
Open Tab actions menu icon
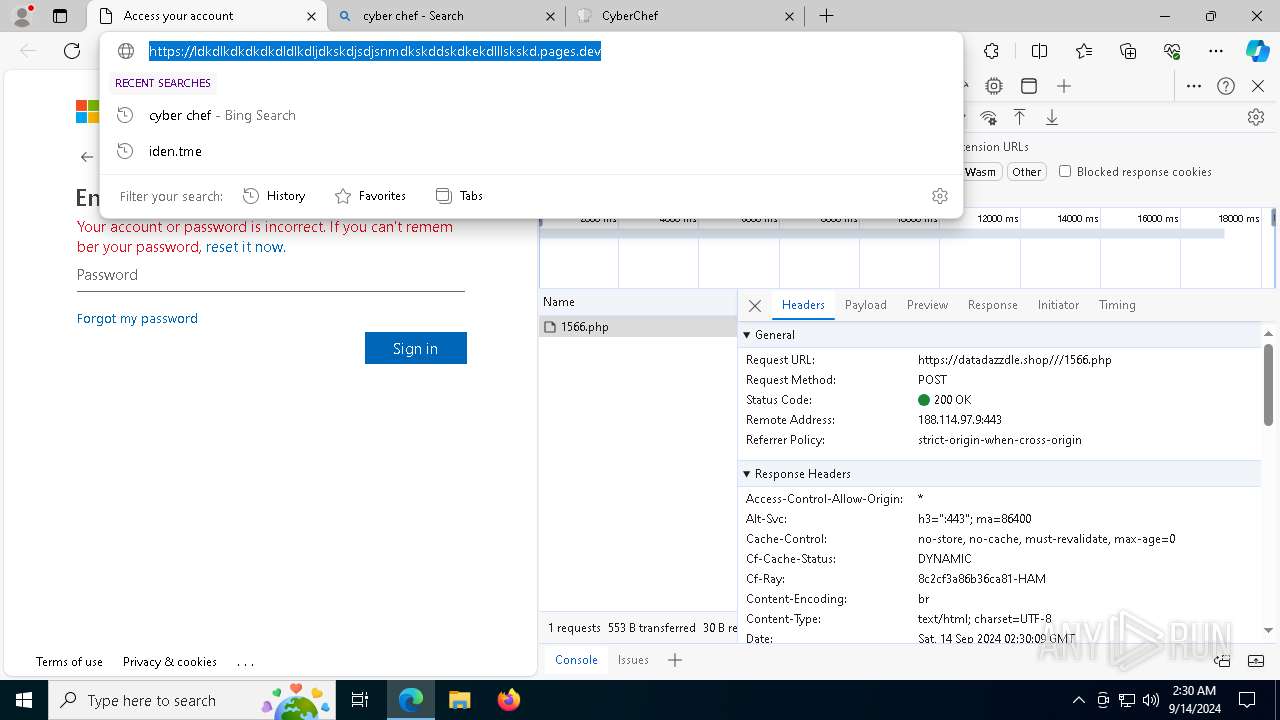[60, 16]
